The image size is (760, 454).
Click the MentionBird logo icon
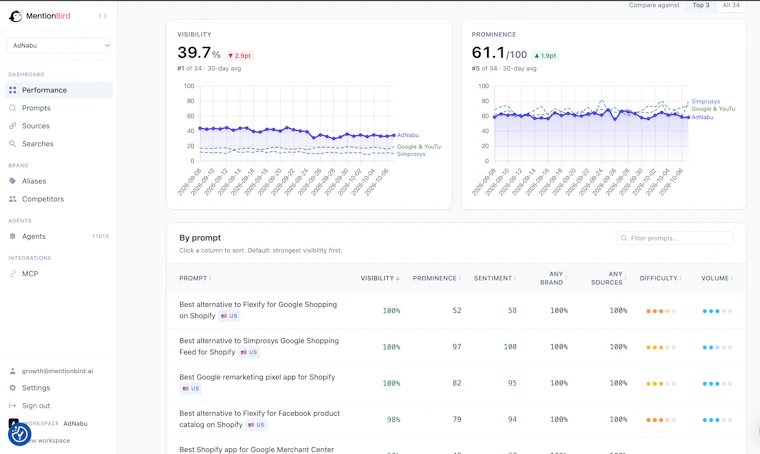16,16
